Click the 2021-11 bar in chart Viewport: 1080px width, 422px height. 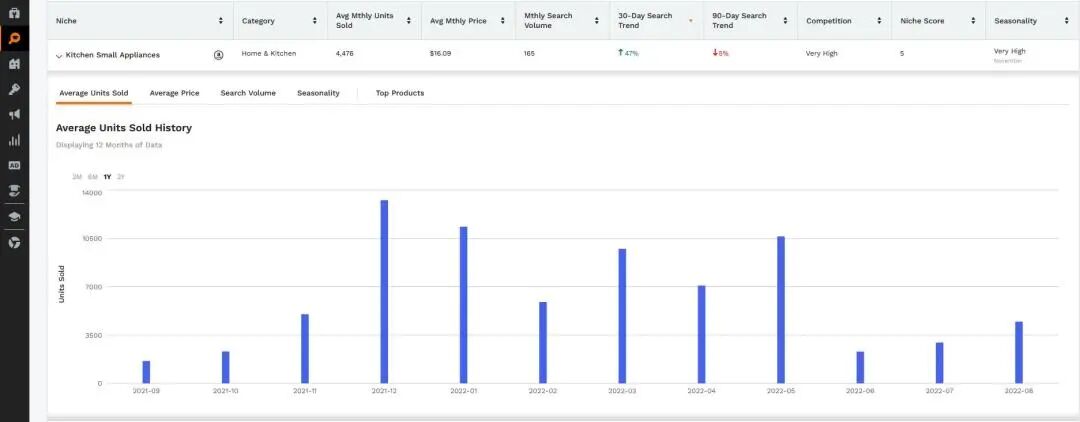coord(305,348)
